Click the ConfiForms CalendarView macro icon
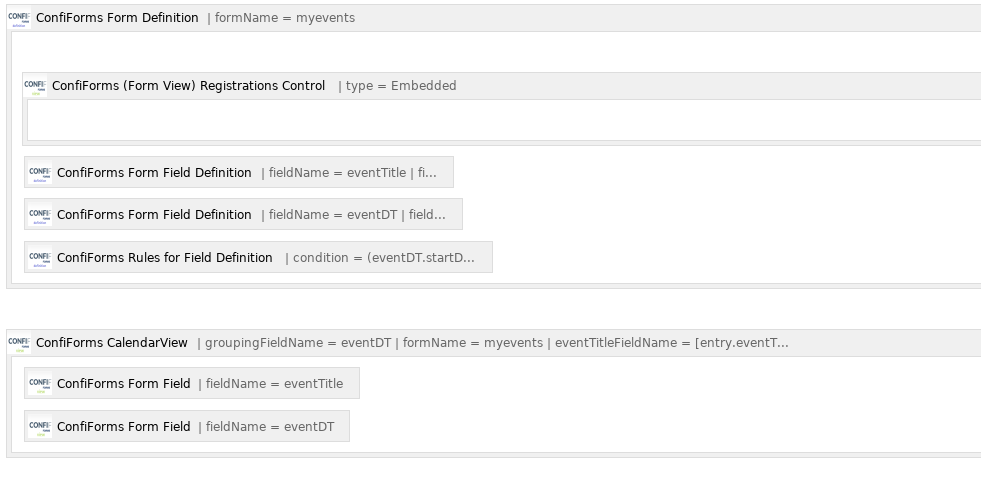This screenshot has height=486, width=981. click(x=19, y=343)
